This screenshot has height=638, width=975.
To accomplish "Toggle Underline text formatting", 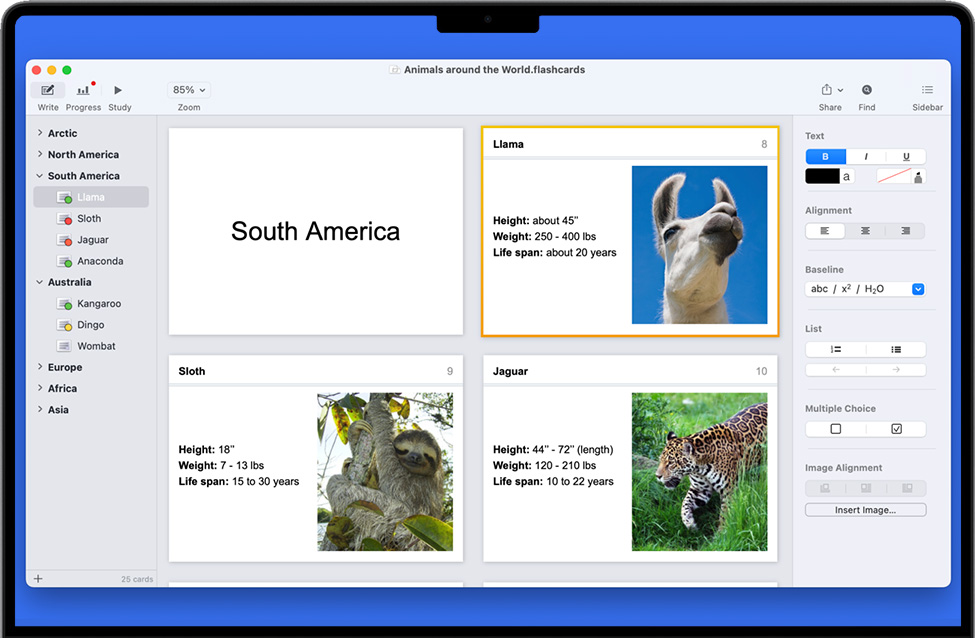I will pyautogui.click(x=906, y=157).
